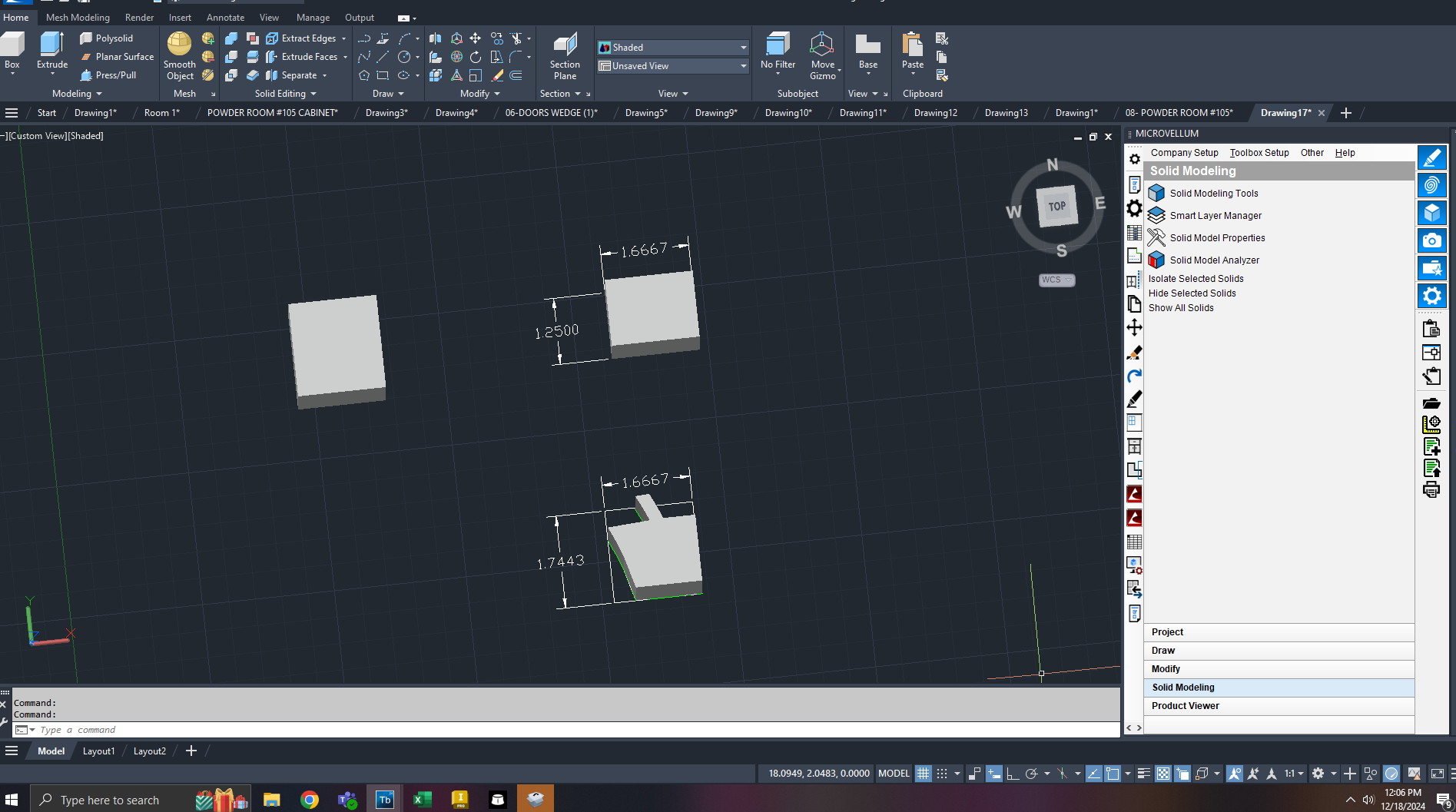Open Solid Modeling Tools
Image resolution: width=1456 pixels, height=812 pixels.
coord(1213,194)
